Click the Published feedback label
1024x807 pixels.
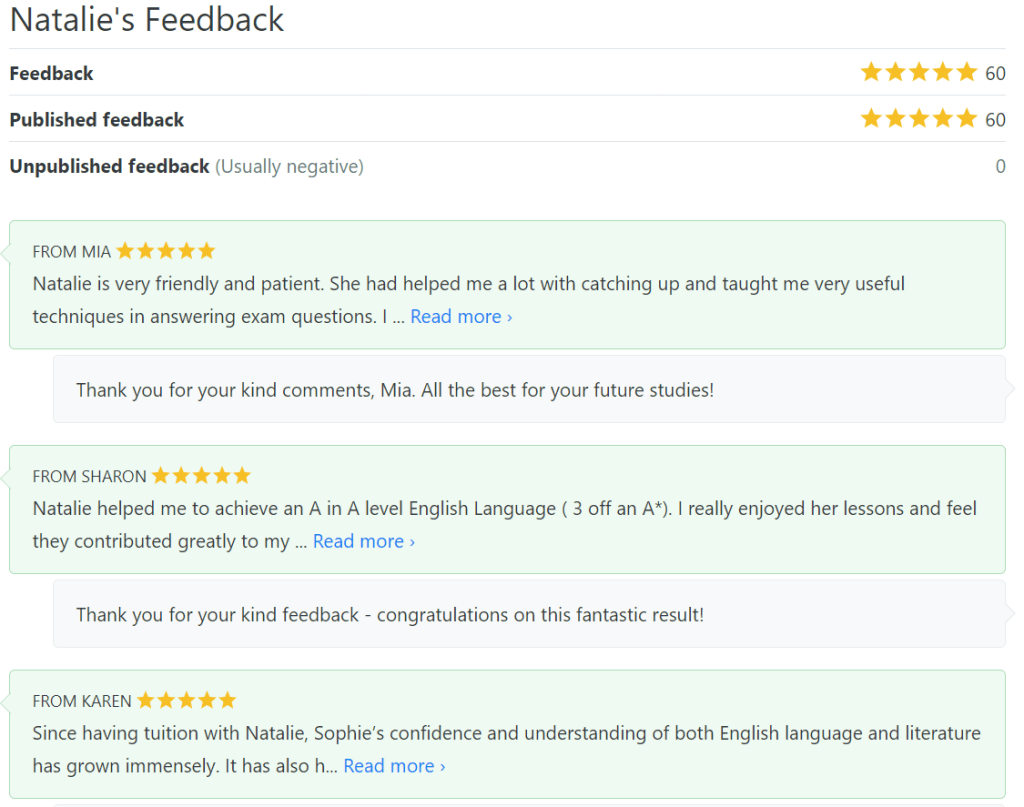click(x=97, y=120)
